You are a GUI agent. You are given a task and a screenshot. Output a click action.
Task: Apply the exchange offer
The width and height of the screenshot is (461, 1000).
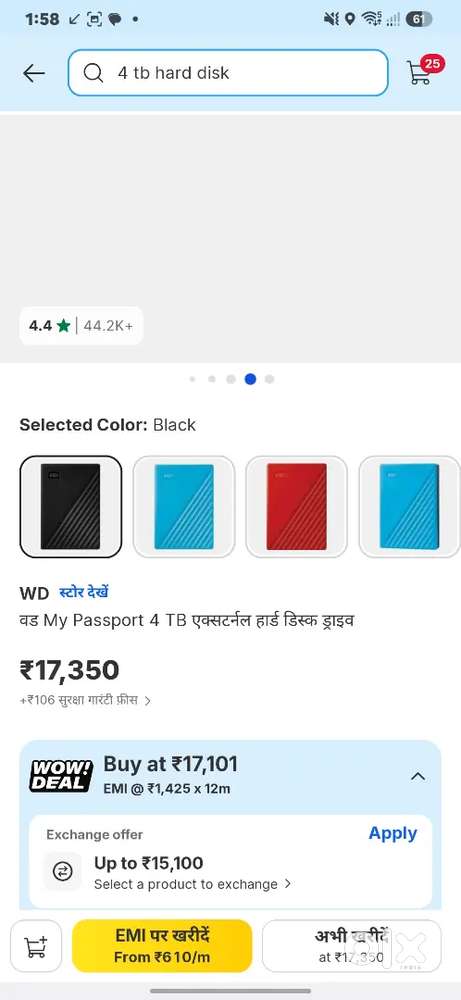[x=393, y=834]
